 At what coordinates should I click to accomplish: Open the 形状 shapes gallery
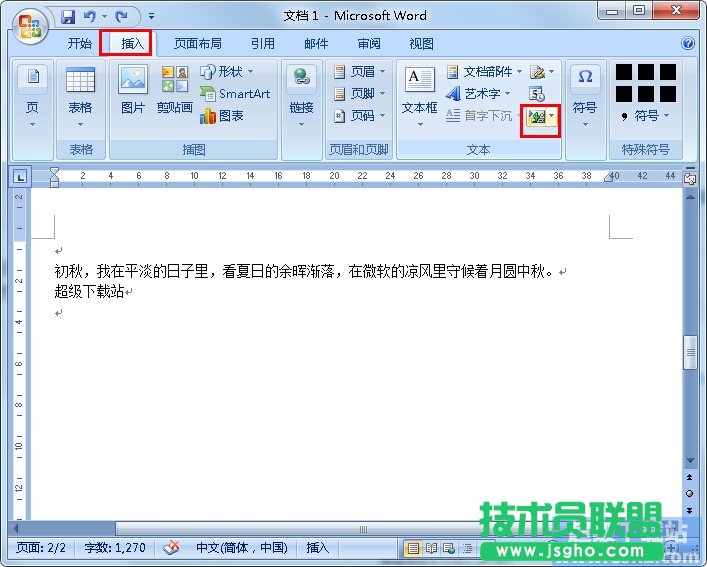(227, 71)
